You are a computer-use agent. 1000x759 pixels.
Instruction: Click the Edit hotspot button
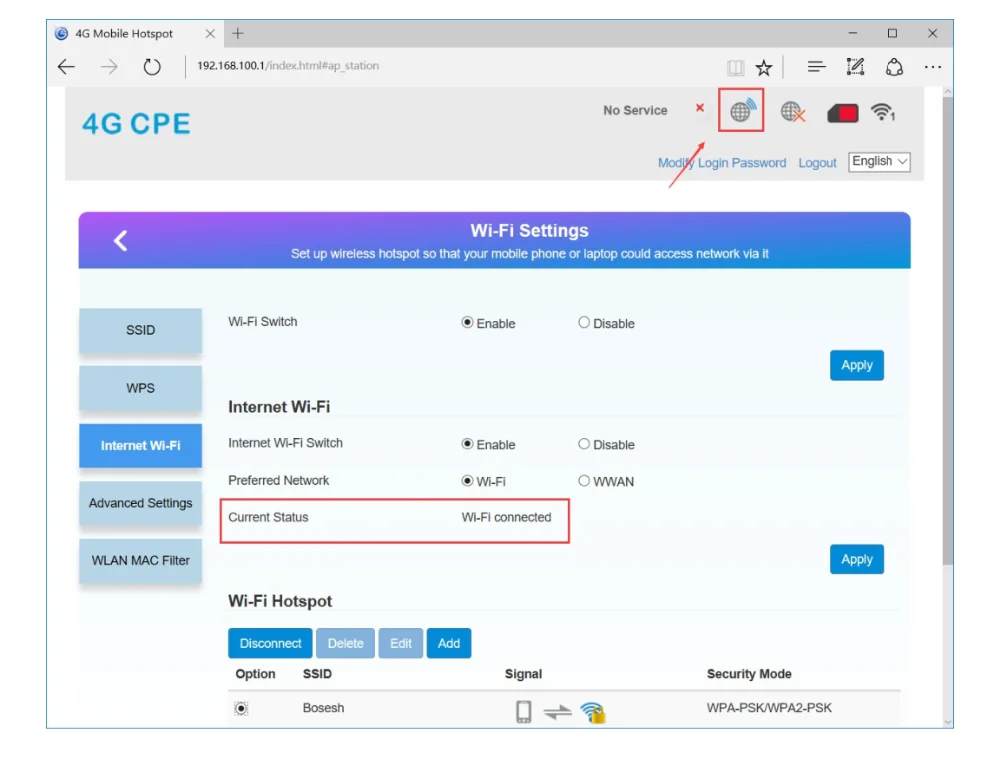pyautogui.click(x=401, y=643)
